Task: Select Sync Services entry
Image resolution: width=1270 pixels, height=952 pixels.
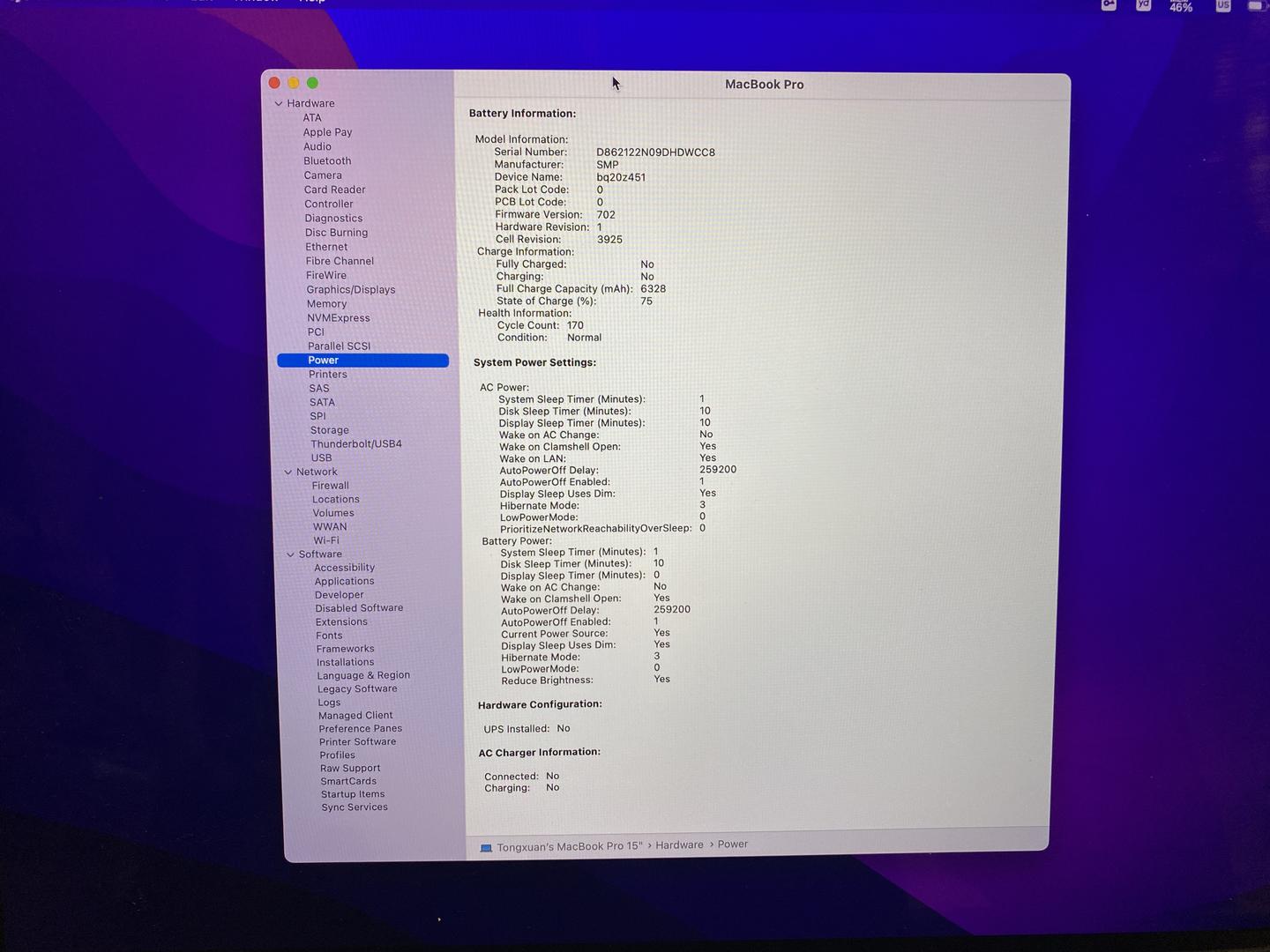Action: [355, 807]
